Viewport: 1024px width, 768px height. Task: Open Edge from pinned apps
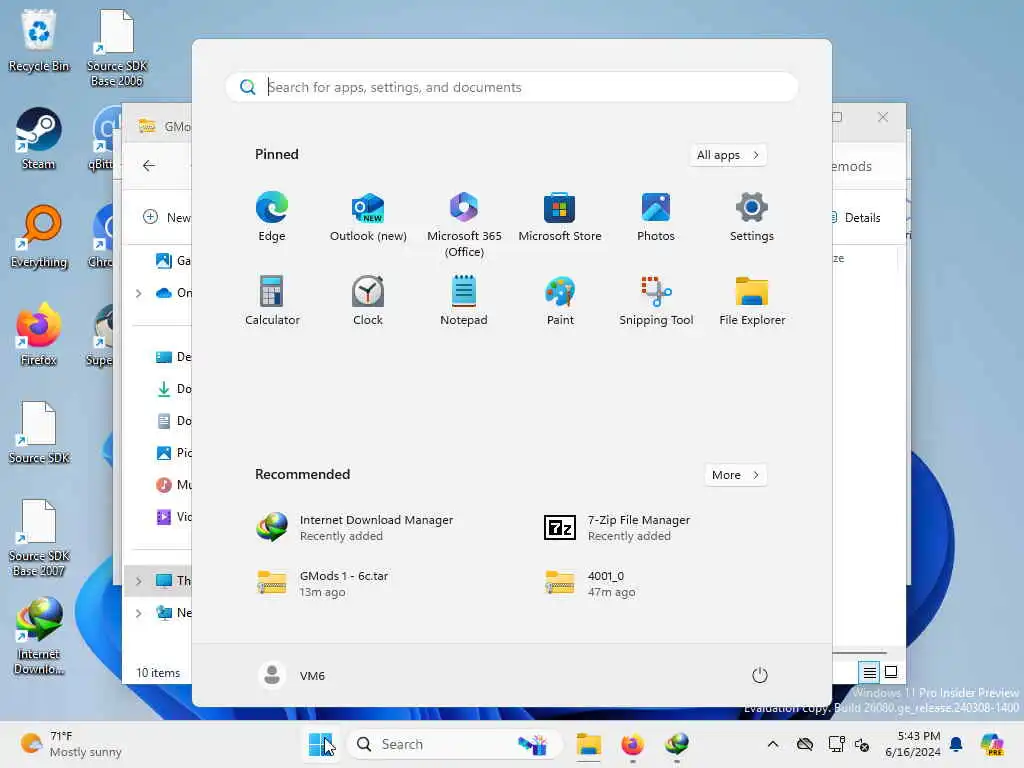272,217
